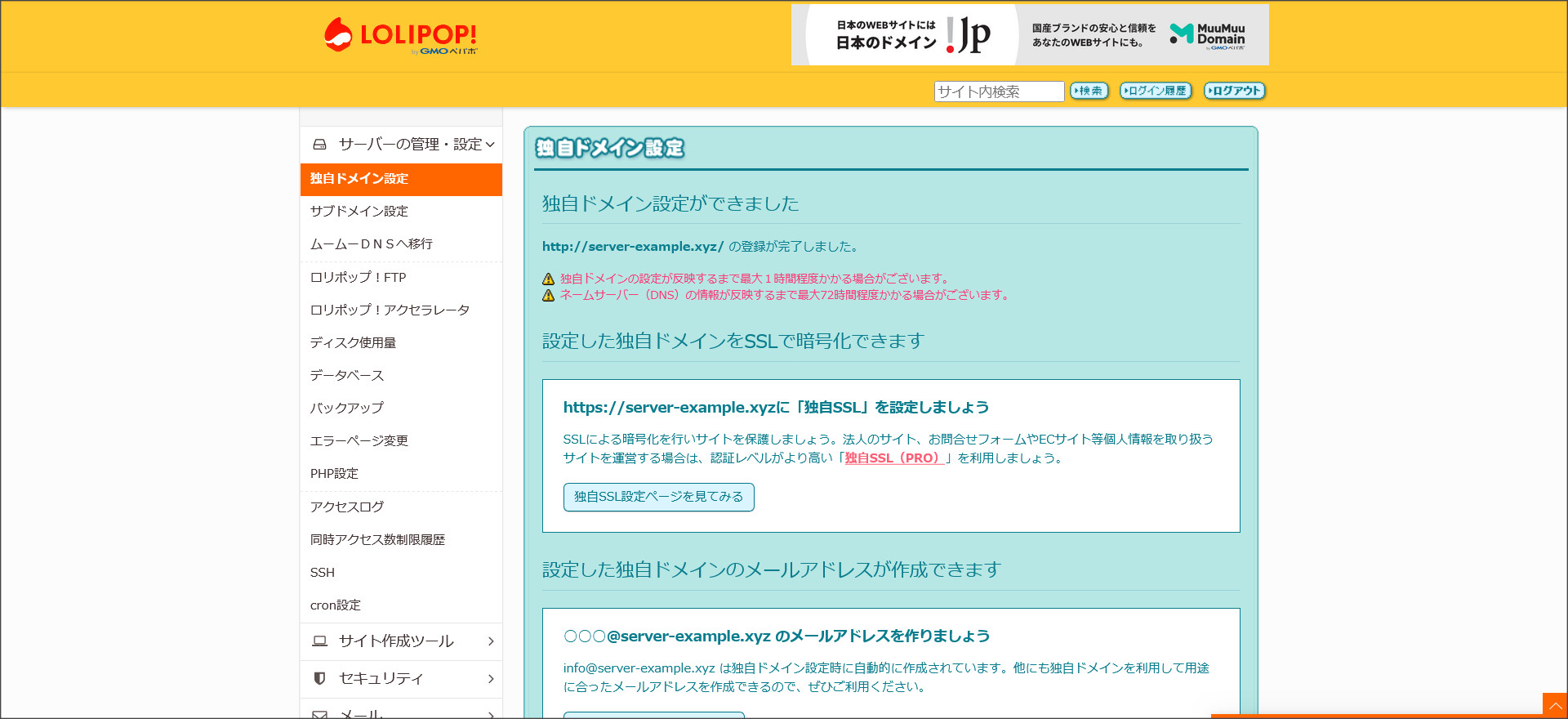Expand the サイト作成ツール chevron
Viewport: 1568px width, 719px height.
(491, 641)
